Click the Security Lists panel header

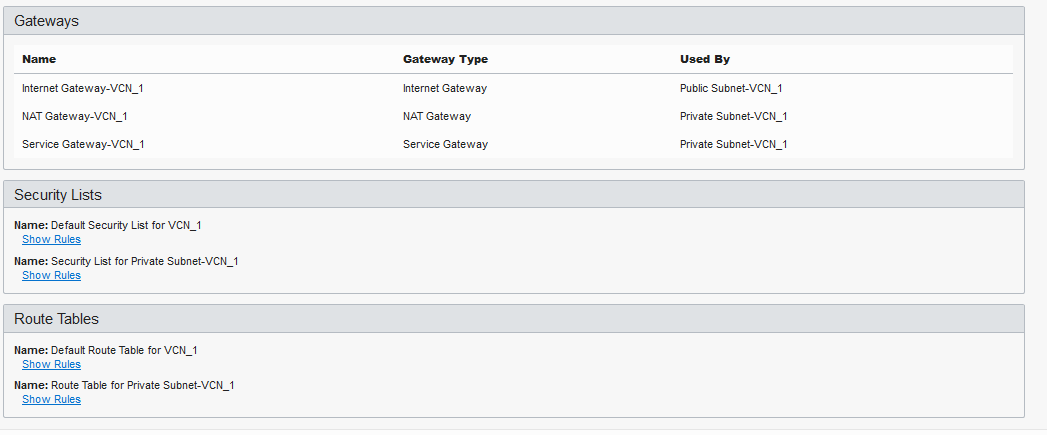(x=513, y=194)
